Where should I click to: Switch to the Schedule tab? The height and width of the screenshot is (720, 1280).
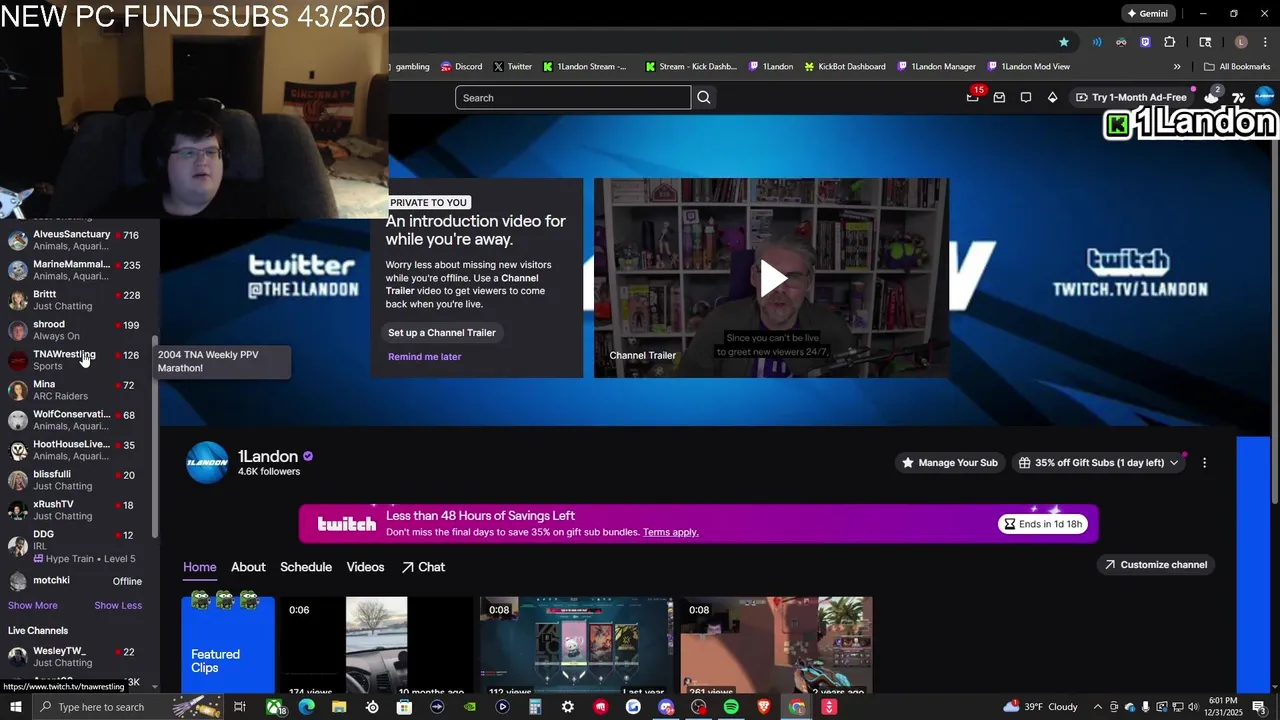point(306,567)
